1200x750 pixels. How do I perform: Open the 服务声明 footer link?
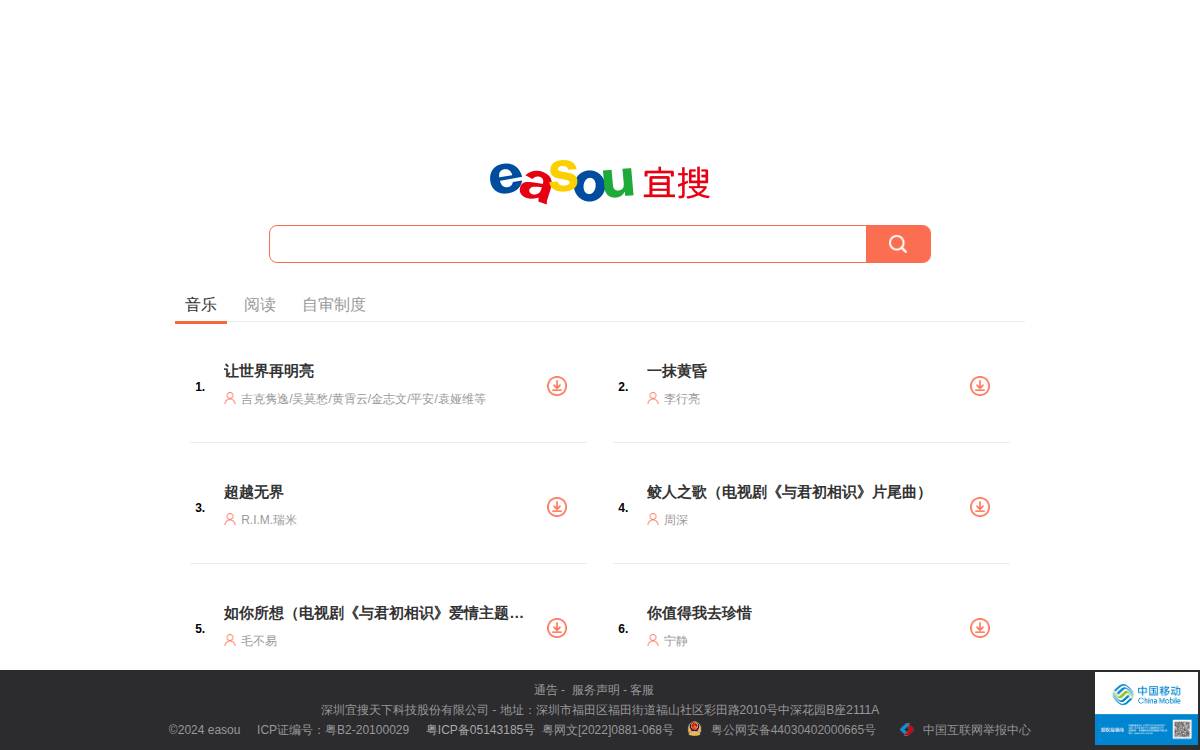click(596, 690)
